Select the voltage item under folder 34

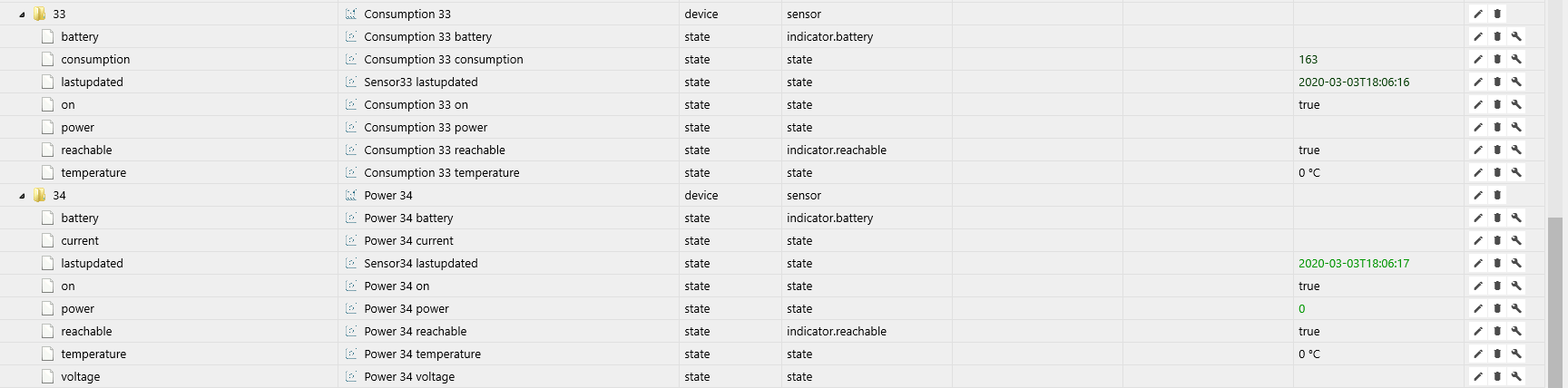pyautogui.click(x=81, y=376)
